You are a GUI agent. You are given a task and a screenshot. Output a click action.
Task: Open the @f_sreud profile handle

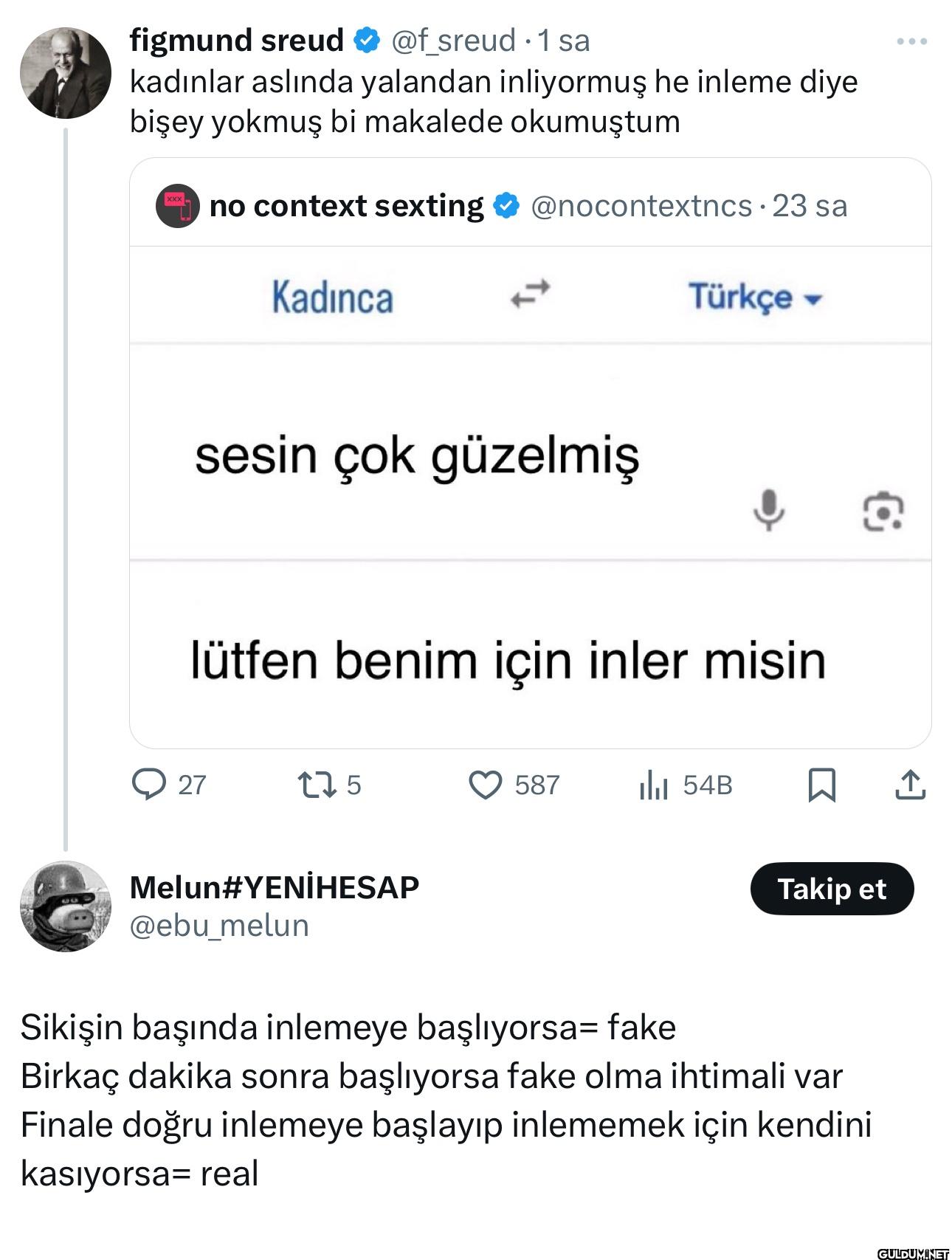[x=453, y=41]
